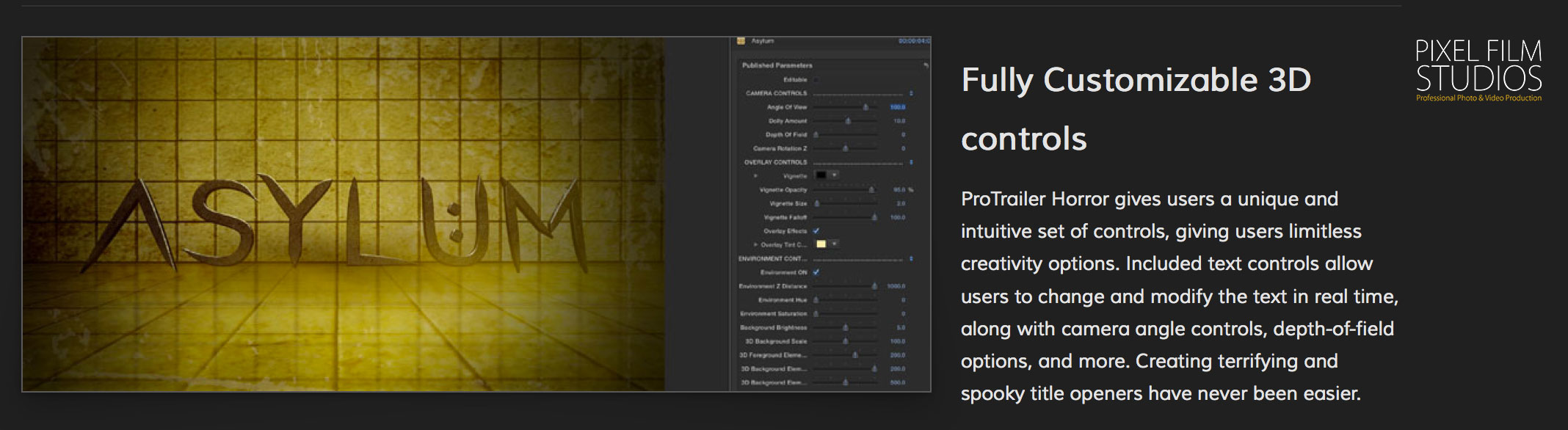Open the Overlay Tint Color dropdown arrow
Screen dimensions: 1568x430
[x=835, y=244]
